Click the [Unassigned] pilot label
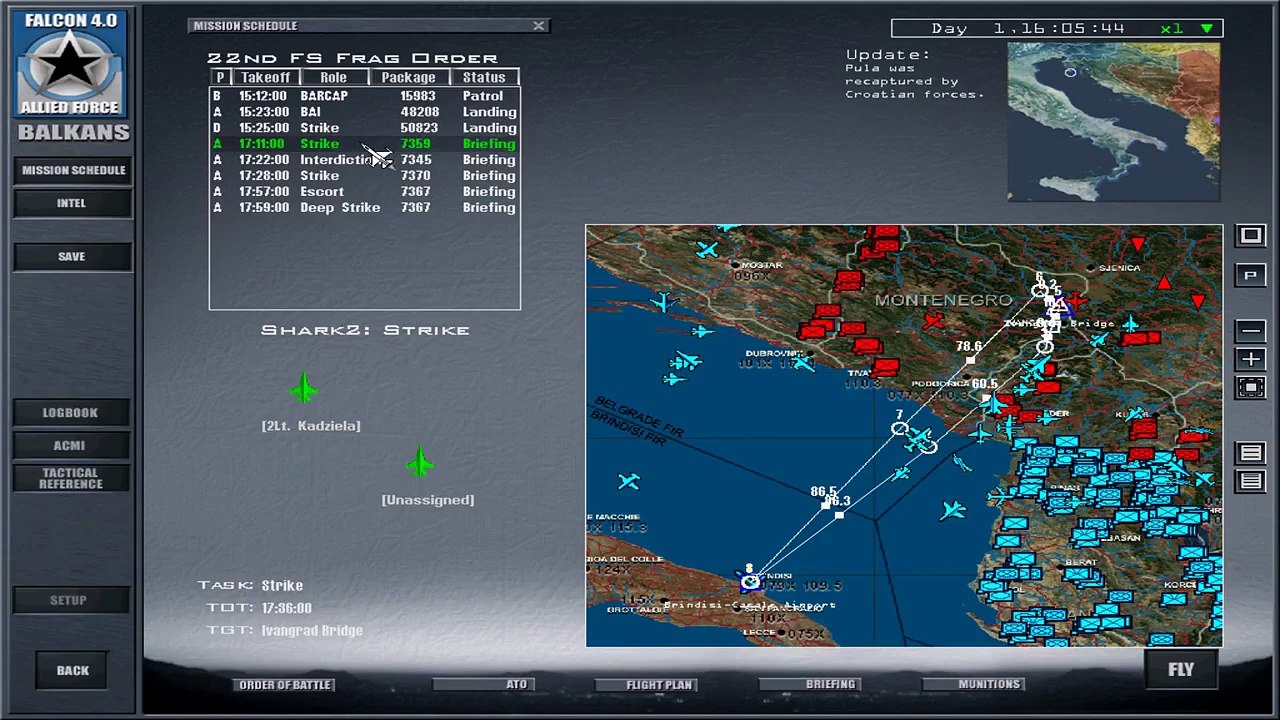The image size is (1280, 720). click(428, 500)
